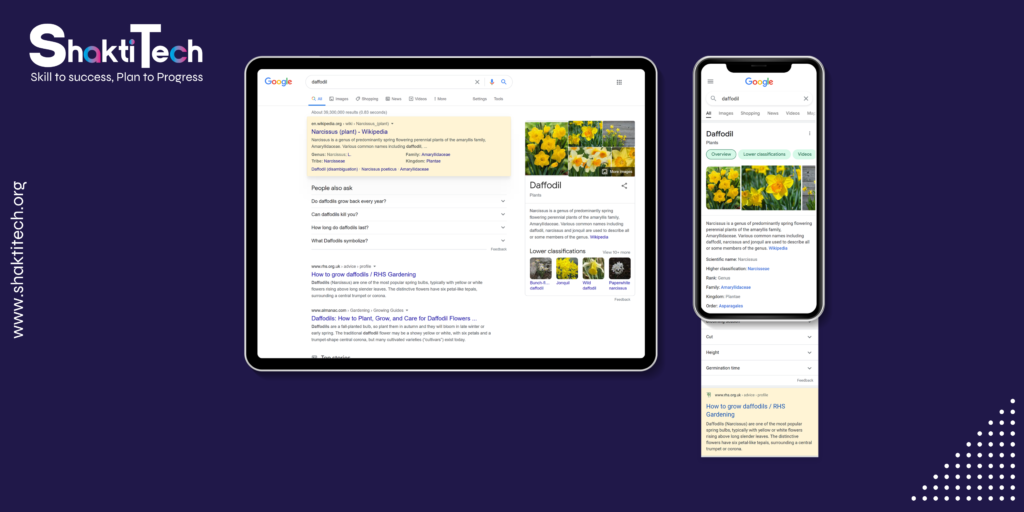
Task: Open the almanac.com Daffodils planting guide result
Action: [394, 318]
